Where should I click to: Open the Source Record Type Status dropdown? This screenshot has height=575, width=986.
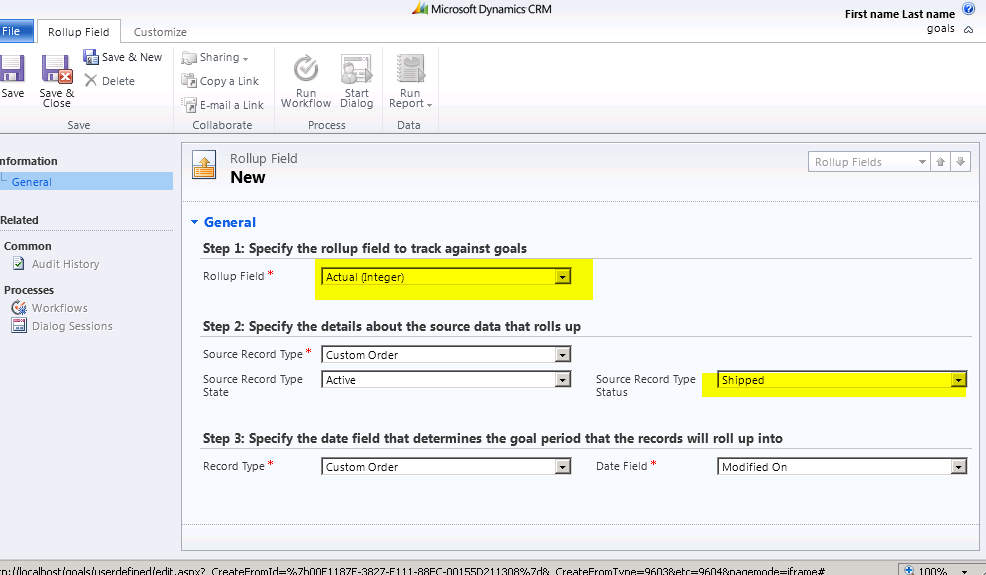(841, 380)
